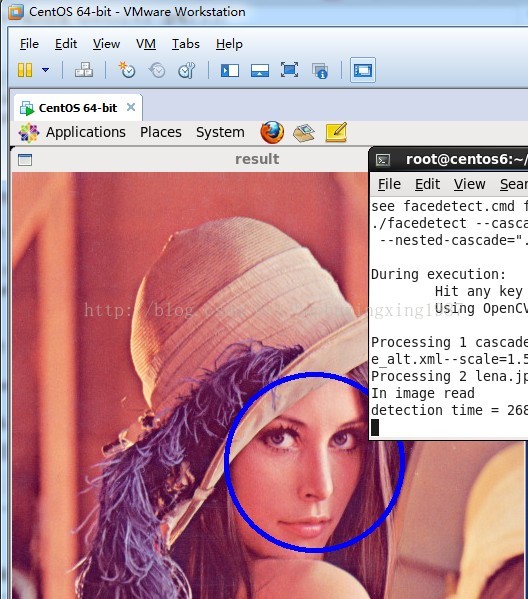
Task: Click the 'In image read' terminal line
Action: pyautogui.click(x=423, y=393)
